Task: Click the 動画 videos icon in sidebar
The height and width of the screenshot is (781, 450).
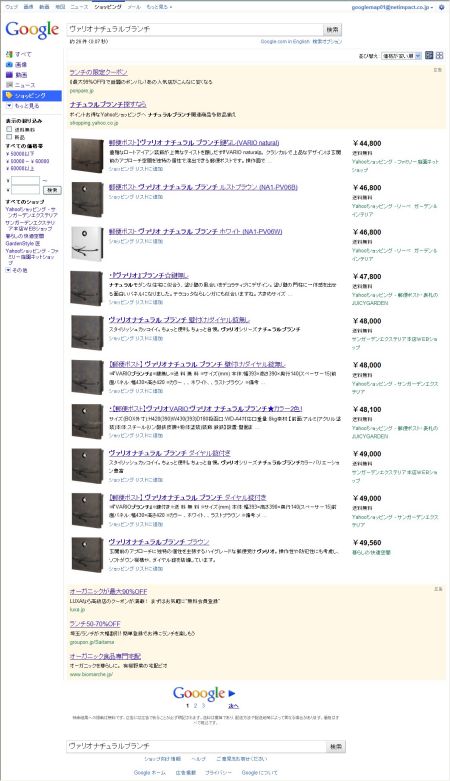Action: pos(9,75)
